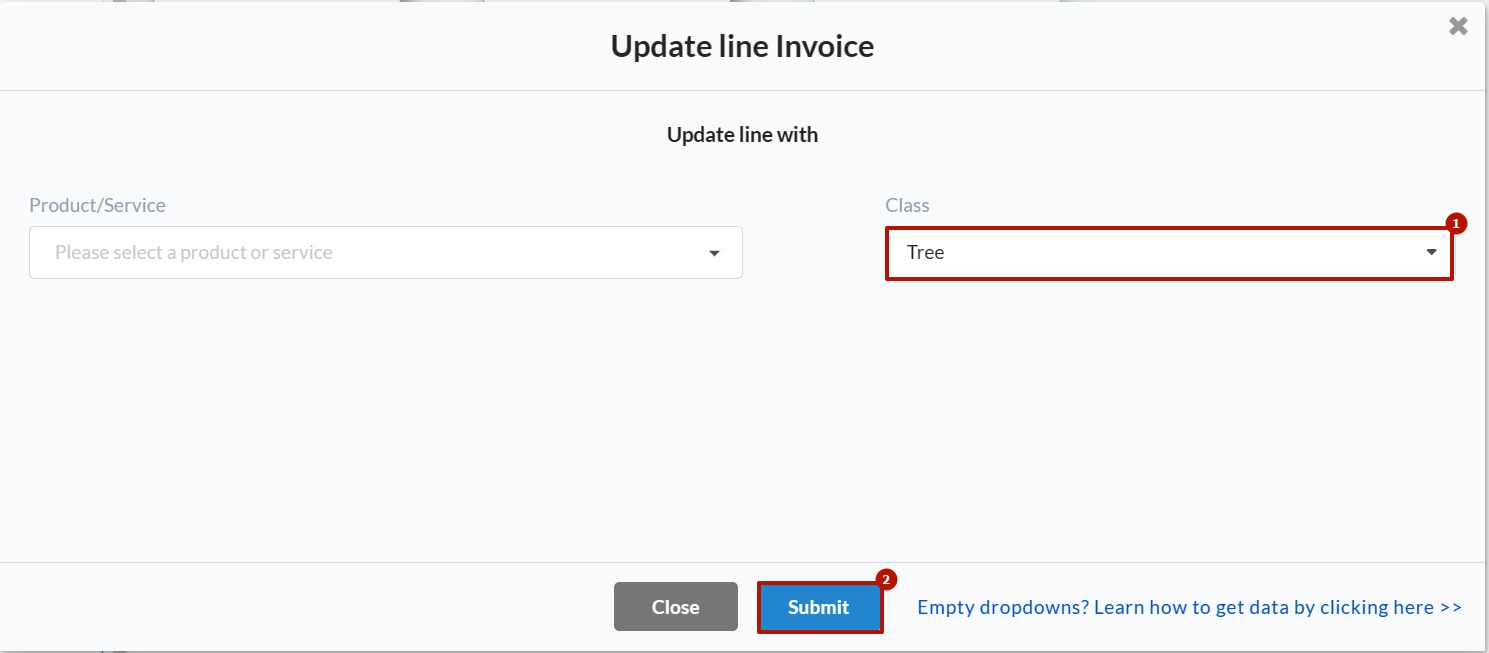Submit the line update
This screenshot has width=1489, height=653.
click(819, 607)
